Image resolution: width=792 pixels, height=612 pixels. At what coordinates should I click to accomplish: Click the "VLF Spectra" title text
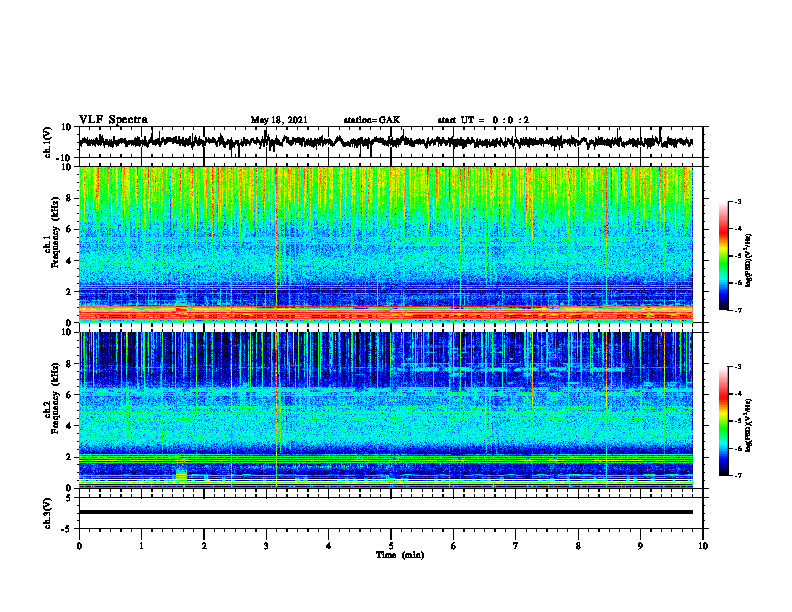pyautogui.click(x=113, y=120)
